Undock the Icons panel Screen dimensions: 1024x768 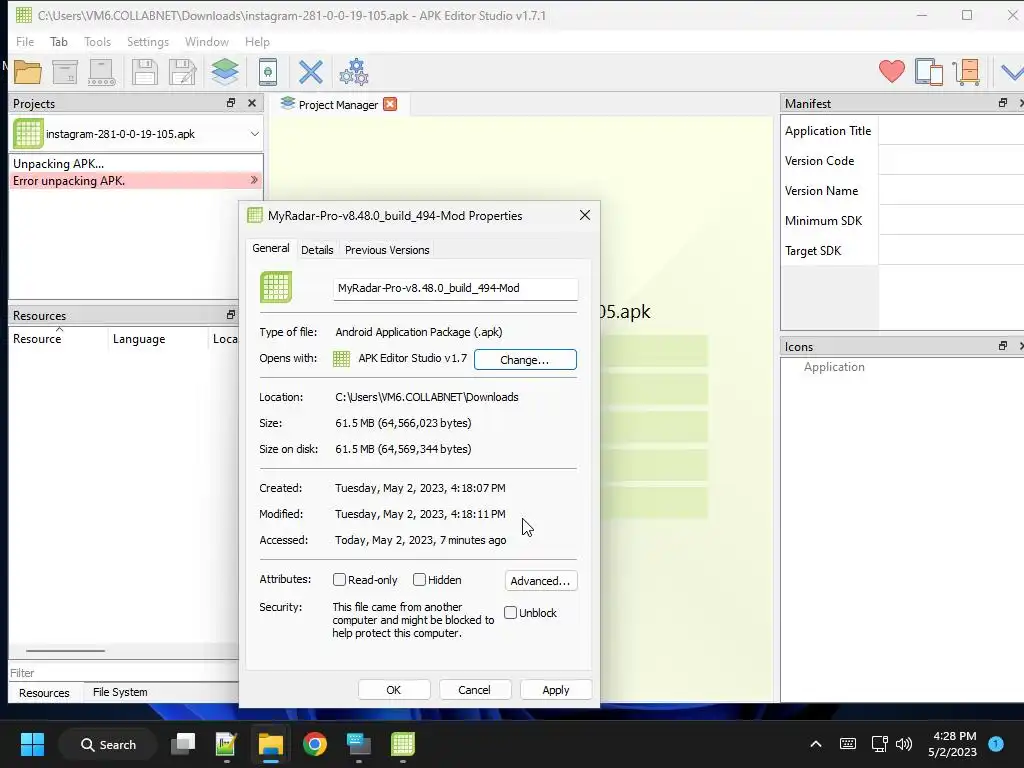point(1002,346)
